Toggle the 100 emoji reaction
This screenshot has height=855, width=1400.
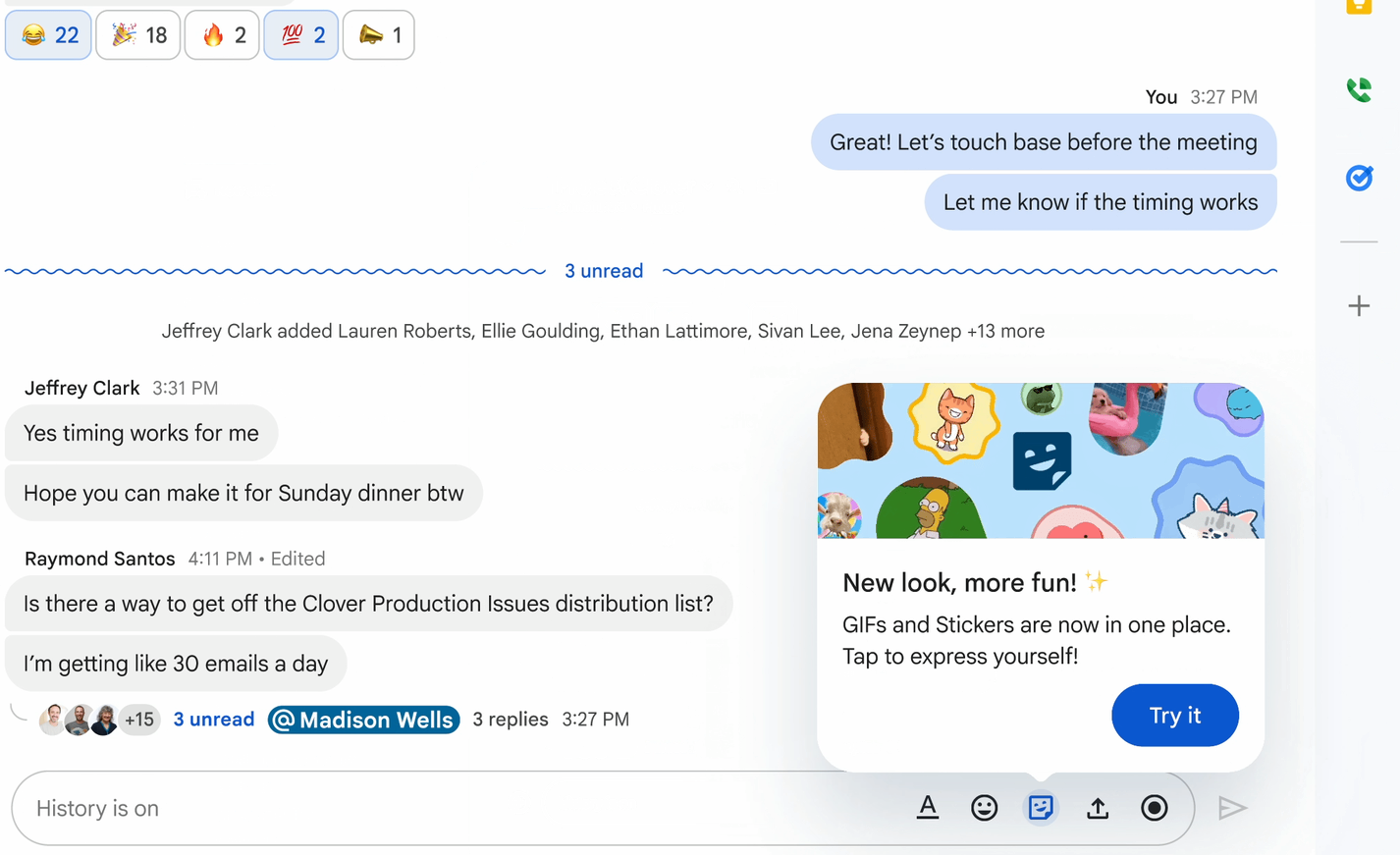pos(301,35)
